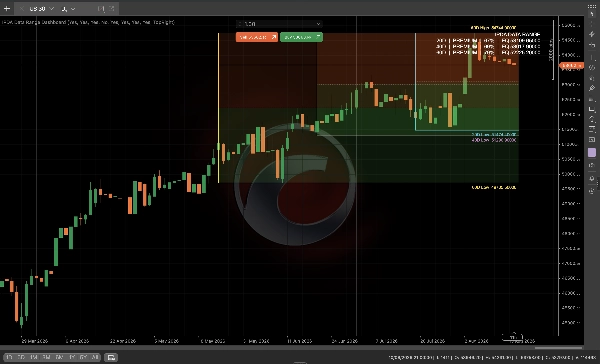This screenshot has width=600, height=364.
Task: Click the horizontal lines text tool icon
Action: pyautogui.click(x=592, y=129)
